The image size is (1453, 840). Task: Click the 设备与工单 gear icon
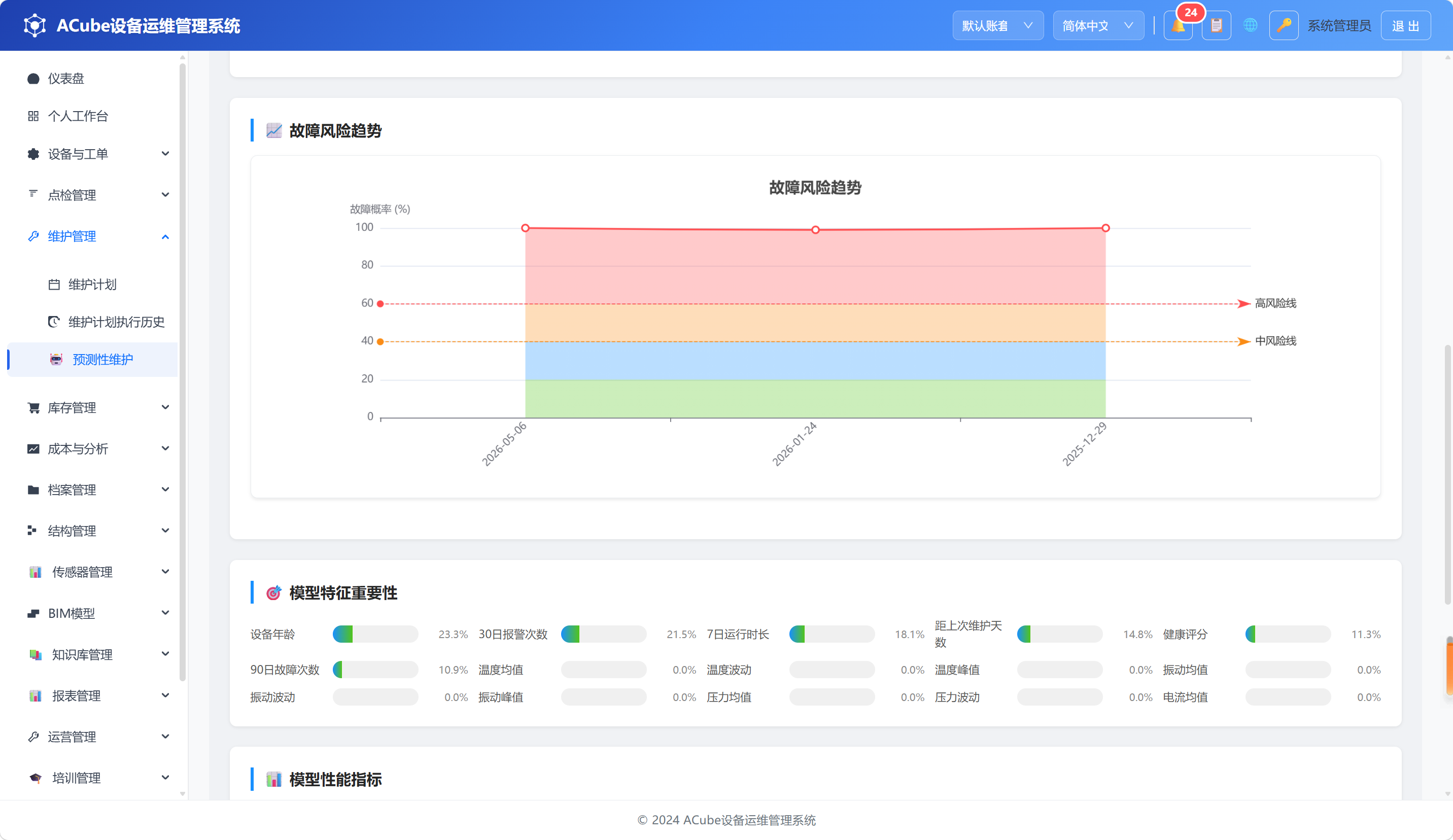tap(33, 154)
